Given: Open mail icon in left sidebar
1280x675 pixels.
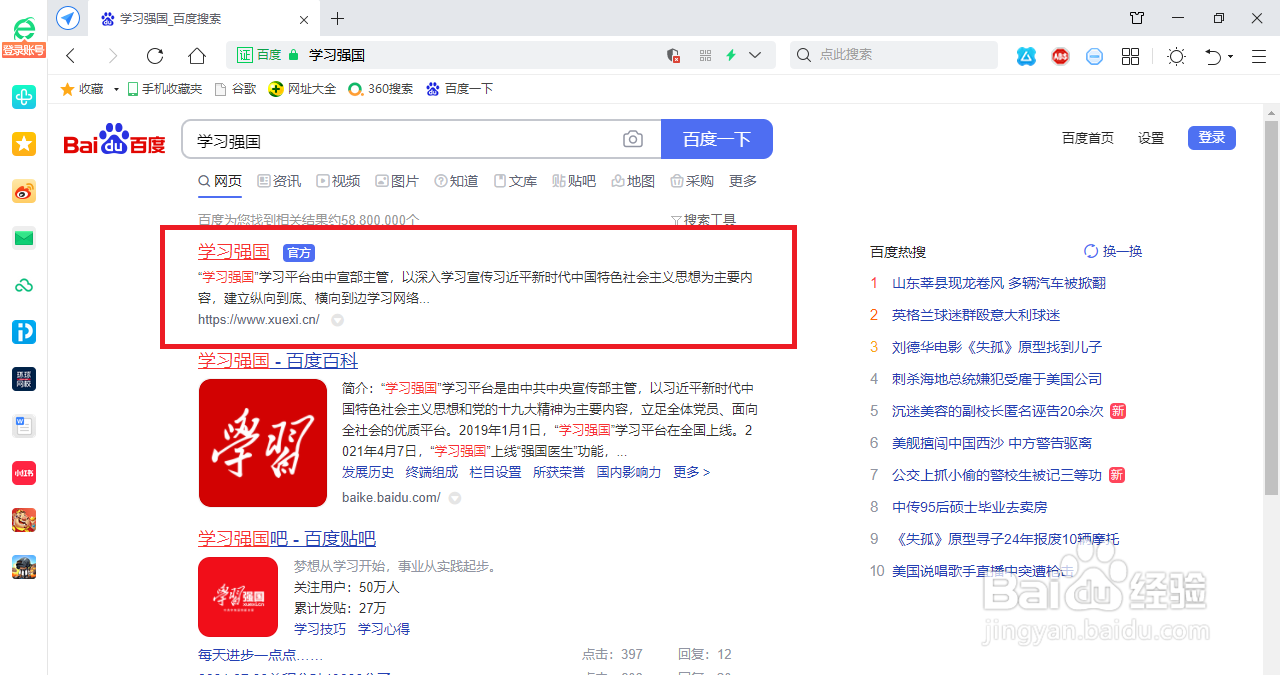Looking at the screenshot, I should 24,238.
